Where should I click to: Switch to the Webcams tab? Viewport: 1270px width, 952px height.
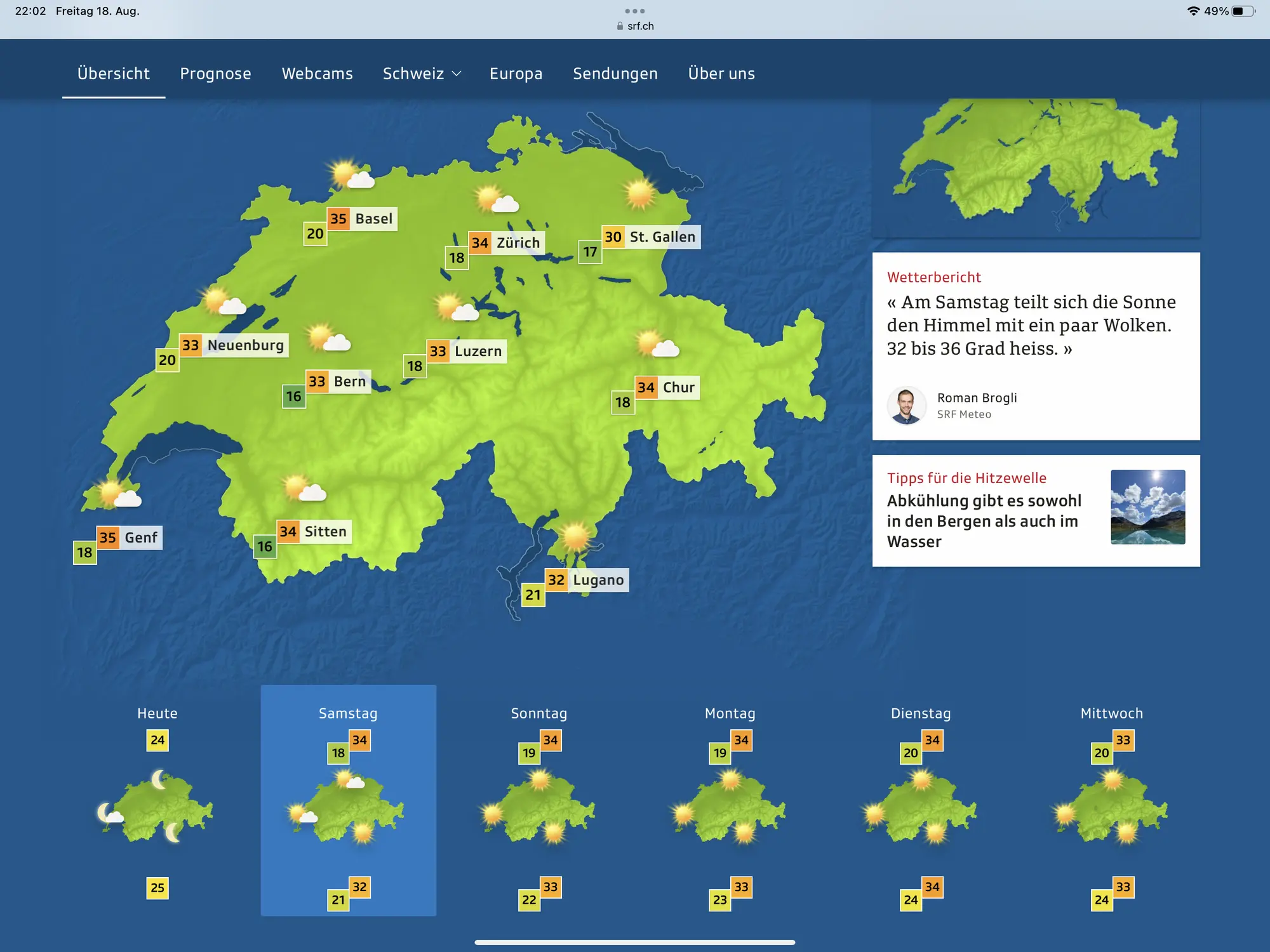point(317,74)
